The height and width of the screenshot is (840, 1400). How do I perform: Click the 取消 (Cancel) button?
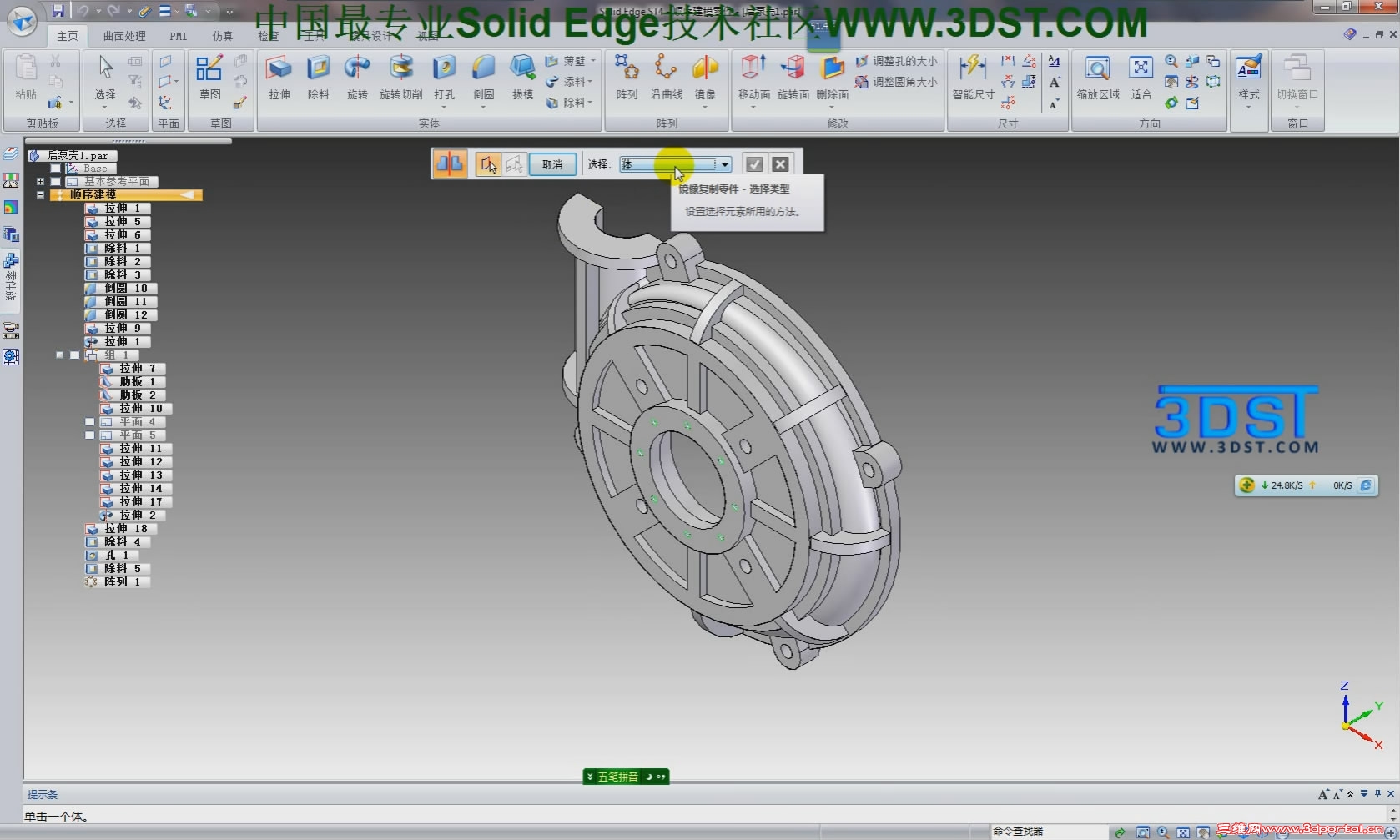552,164
